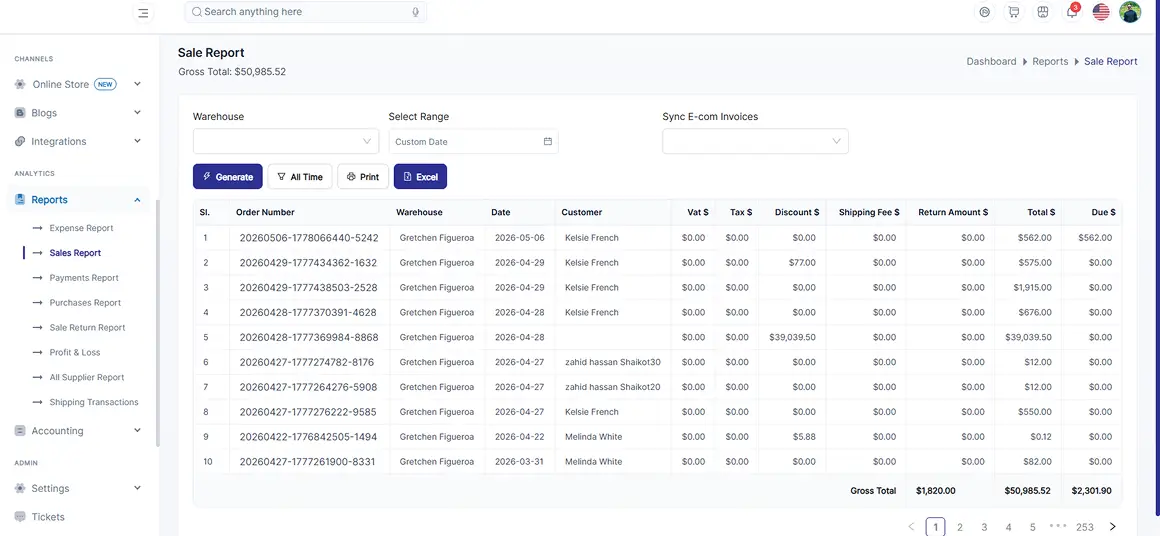Click the Order Number column header
1160x536 pixels.
(265, 212)
